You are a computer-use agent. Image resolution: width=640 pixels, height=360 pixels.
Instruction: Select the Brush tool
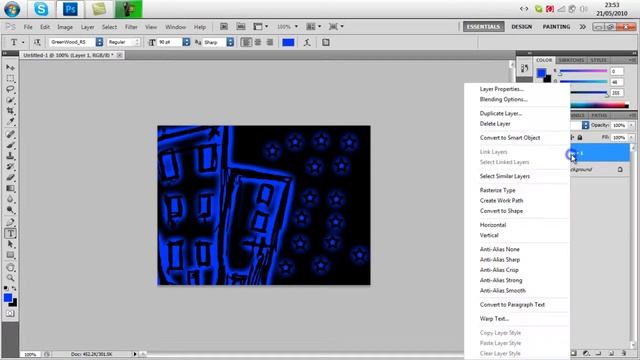[x=10, y=145]
